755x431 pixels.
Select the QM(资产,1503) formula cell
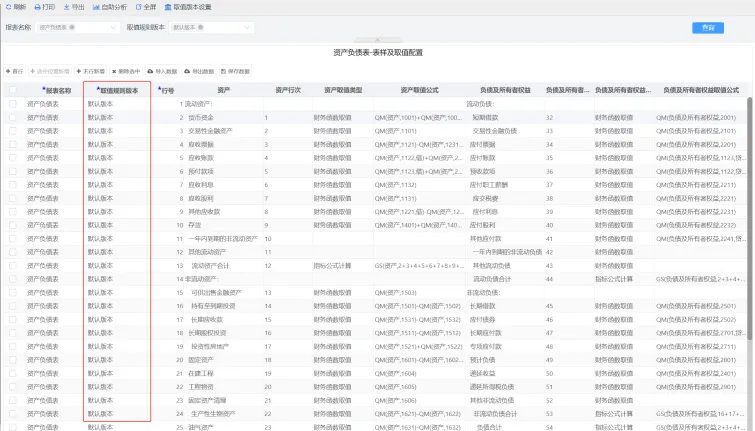coord(395,292)
